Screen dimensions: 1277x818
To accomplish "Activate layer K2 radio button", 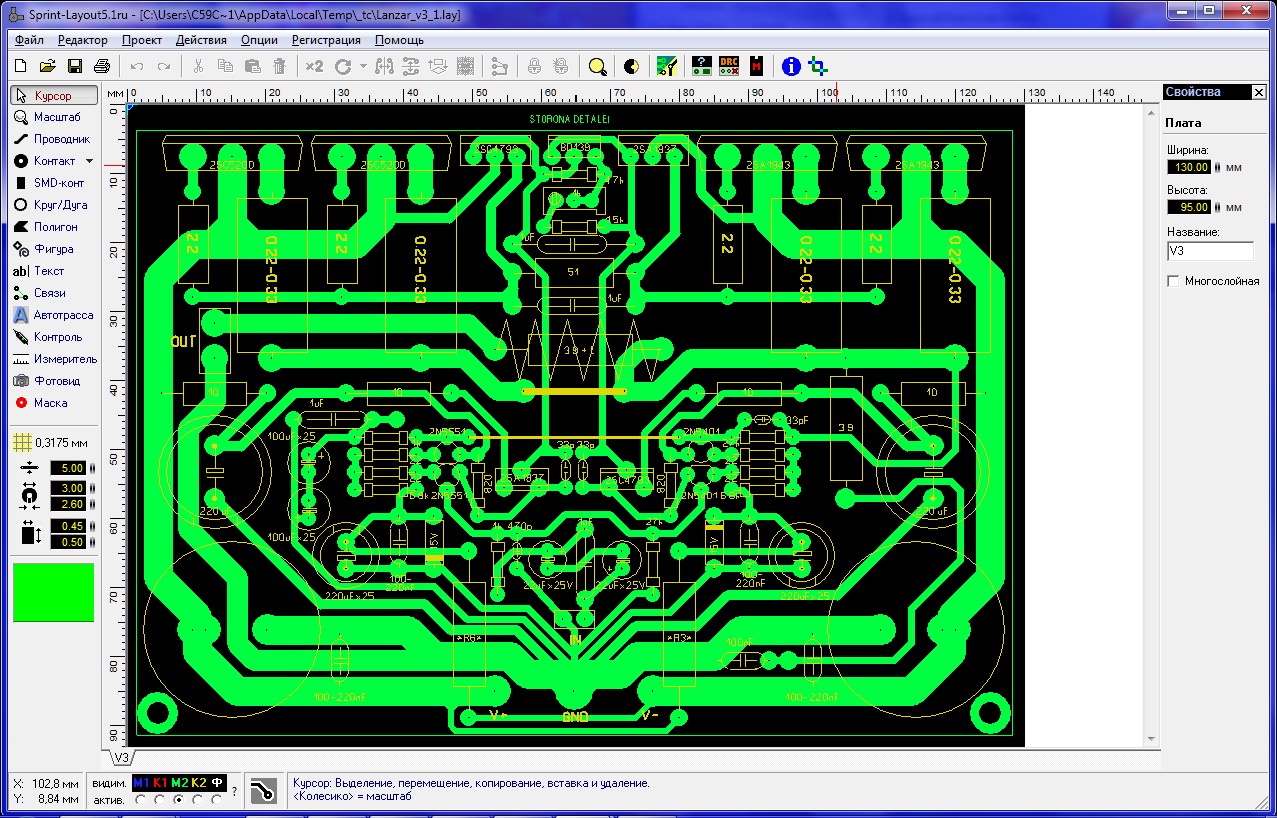I will [x=198, y=800].
